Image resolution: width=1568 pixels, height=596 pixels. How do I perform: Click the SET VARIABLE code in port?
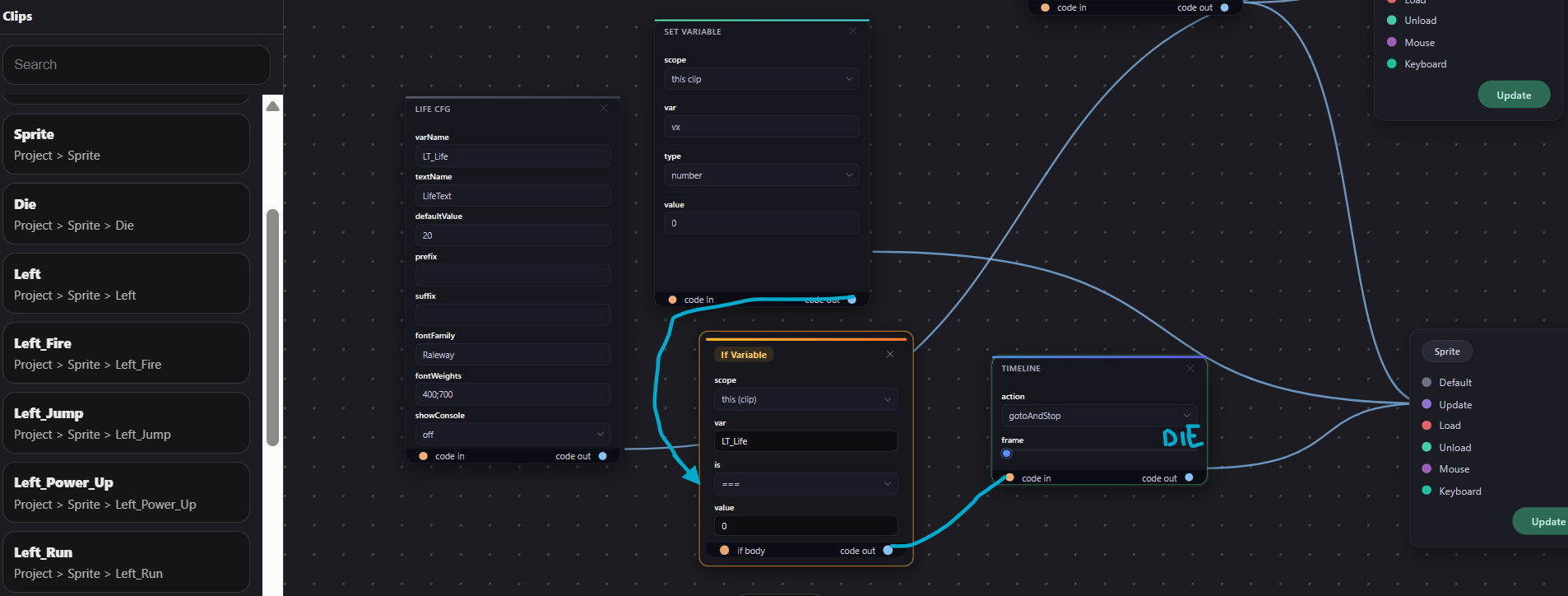pyautogui.click(x=672, y=300)
